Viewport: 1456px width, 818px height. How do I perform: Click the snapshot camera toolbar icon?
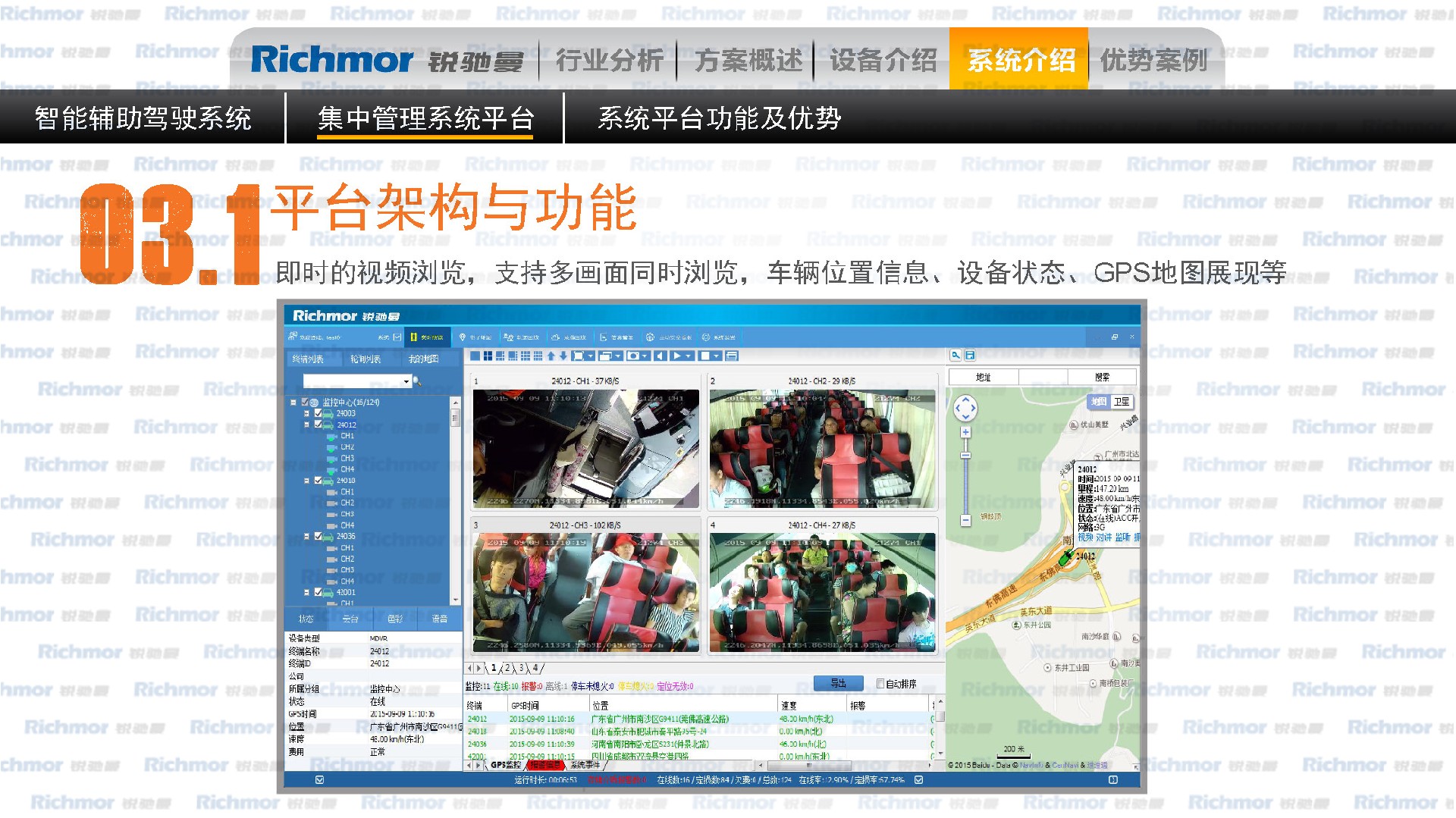click(633, 356)
